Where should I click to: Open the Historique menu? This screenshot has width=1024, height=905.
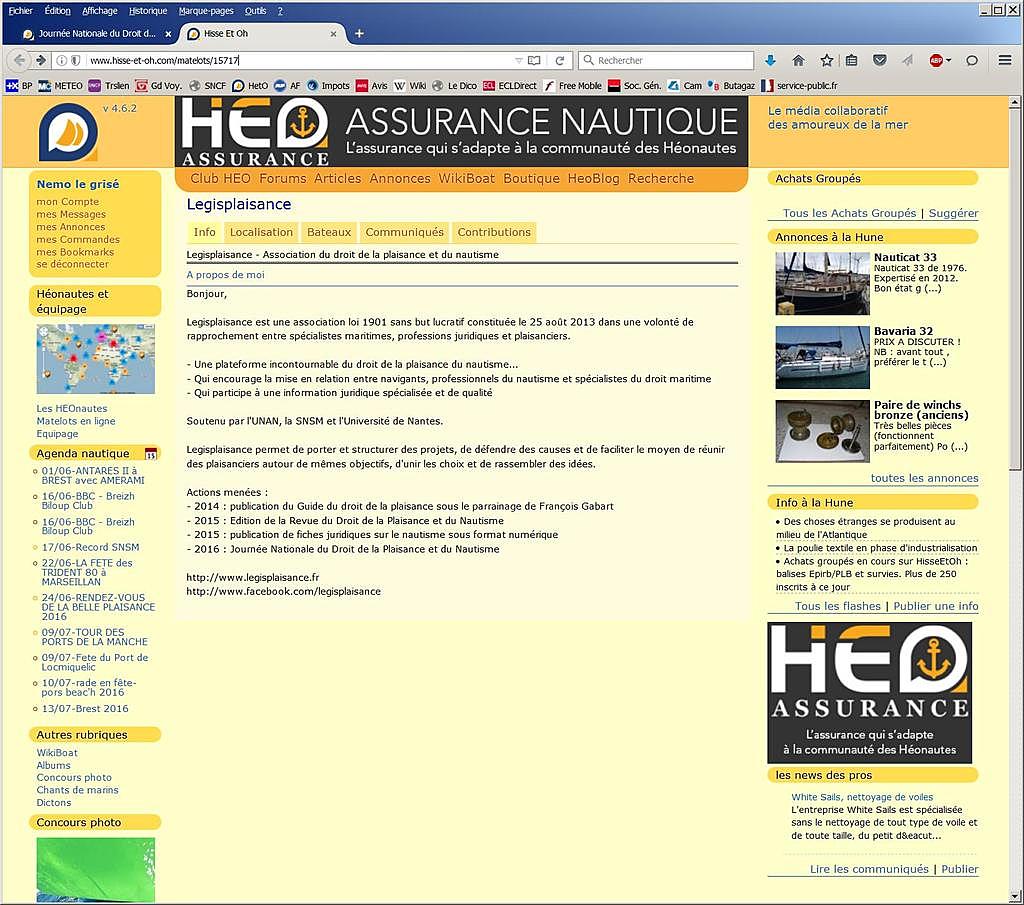[148, 10]
